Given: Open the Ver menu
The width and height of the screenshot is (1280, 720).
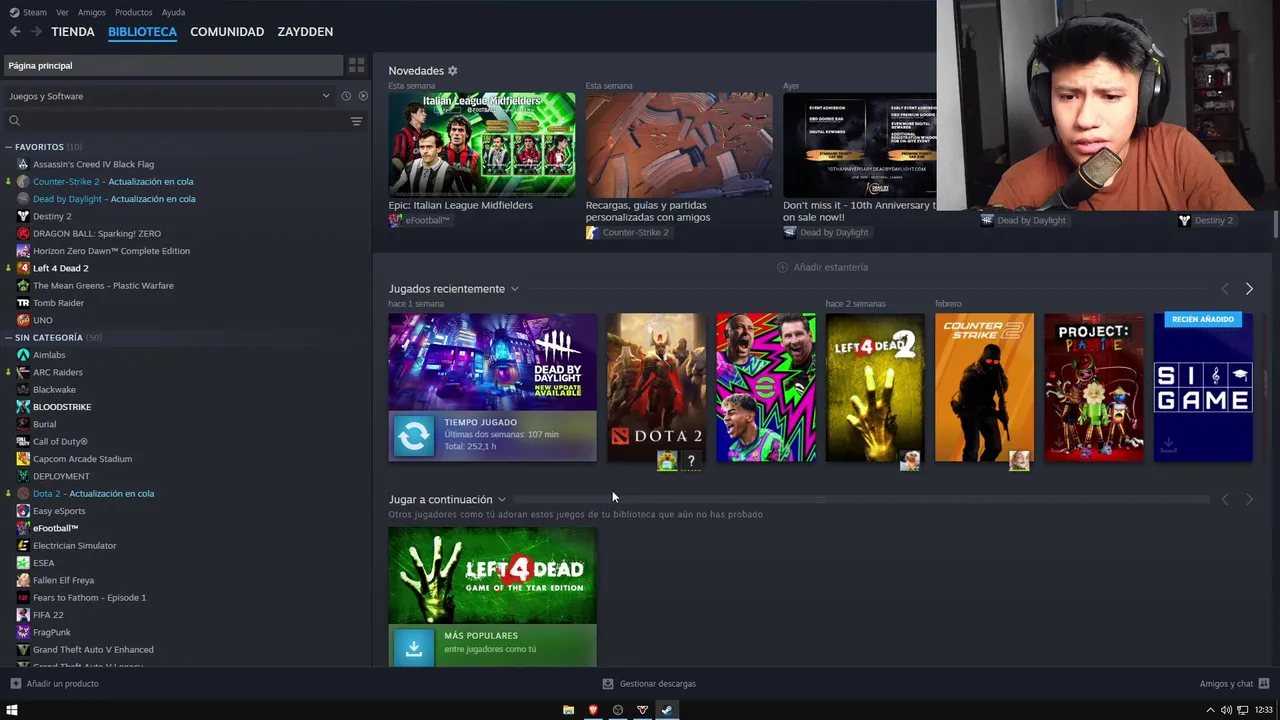Looking at the screenshot, I should 62,12.
